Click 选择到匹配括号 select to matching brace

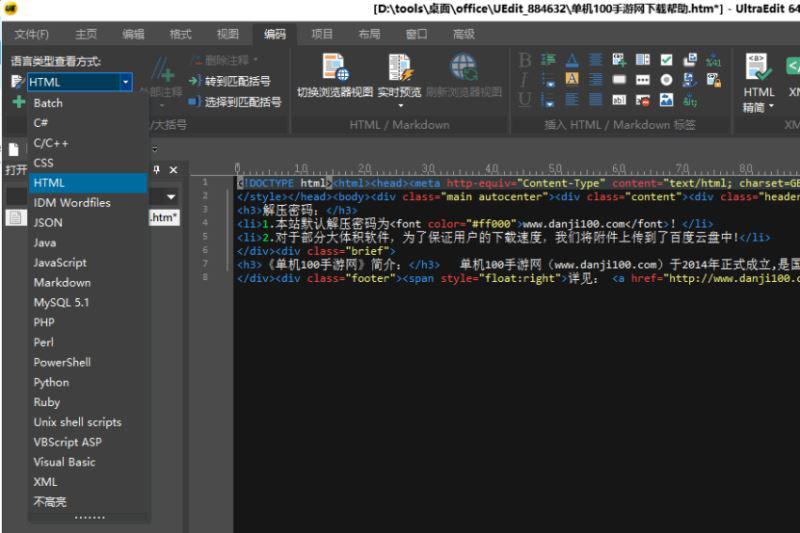[x=235, y=102]
